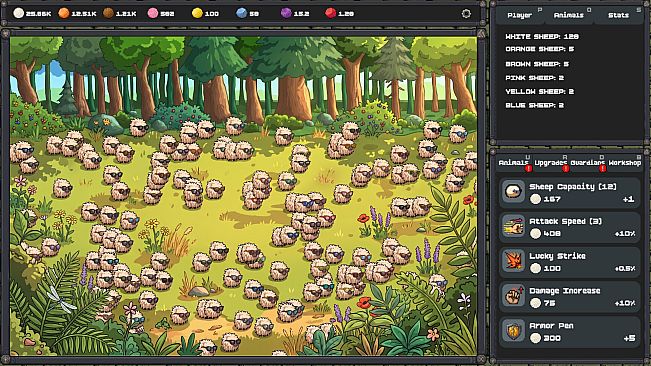Click the yellow wool currency icon
The height and width of the screenshot is (366, 651).
[197, 13]
